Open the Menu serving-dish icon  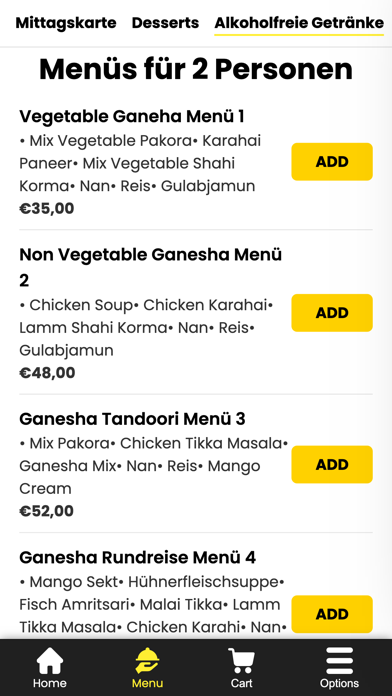click(x=147, y=660)
